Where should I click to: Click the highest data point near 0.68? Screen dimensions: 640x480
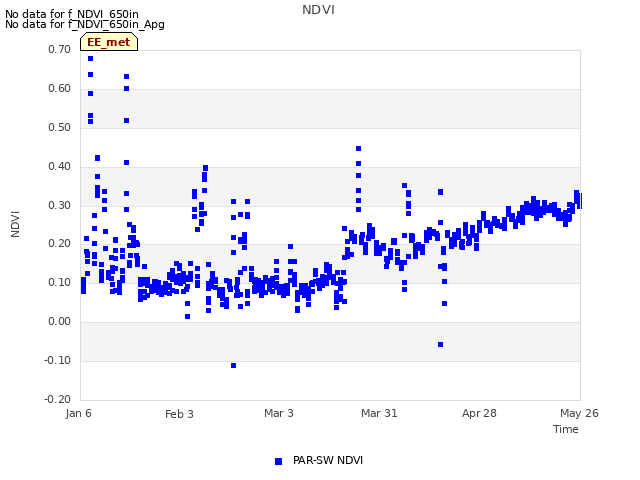coord(91,58)
